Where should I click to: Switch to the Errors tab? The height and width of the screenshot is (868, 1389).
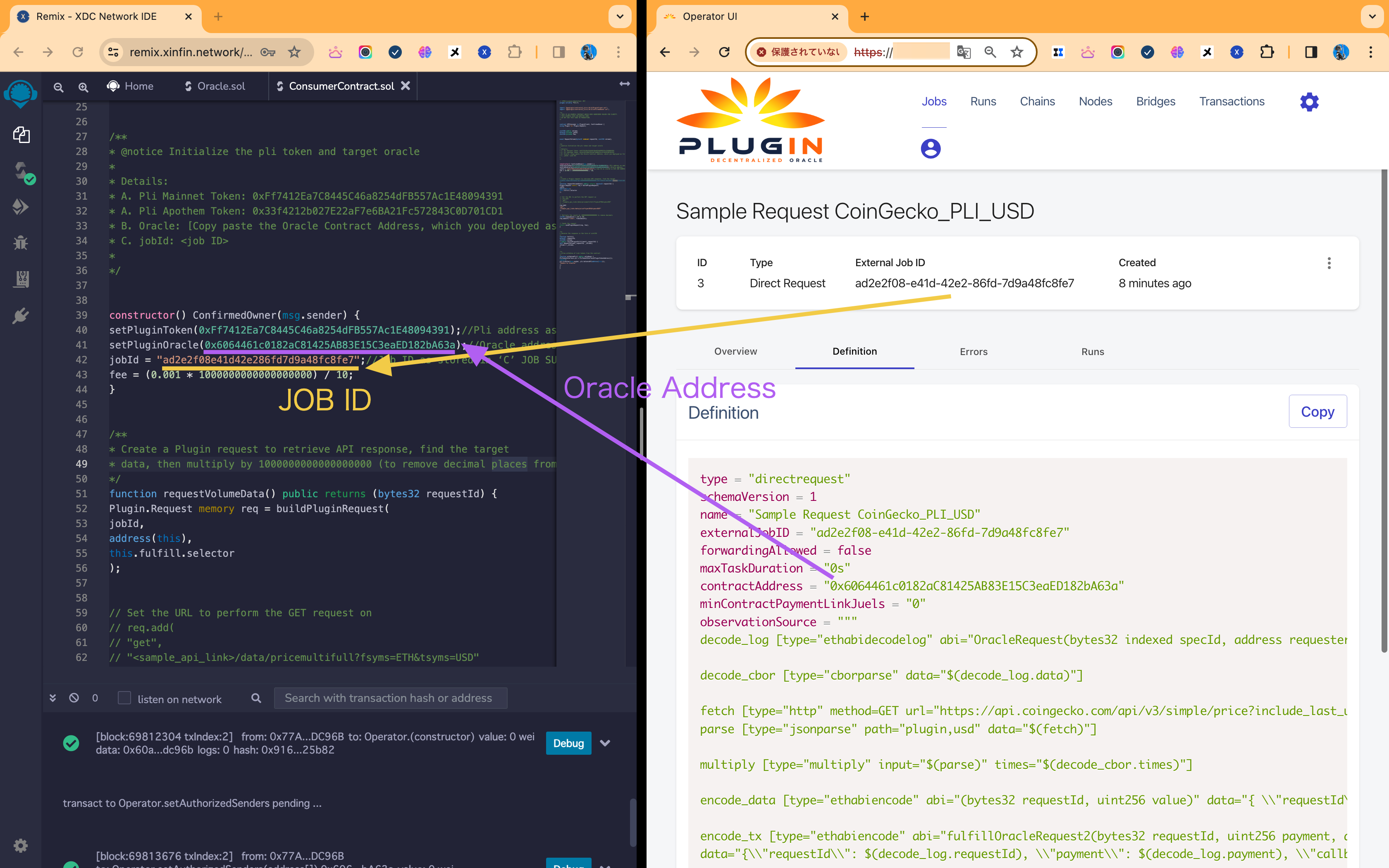pos(974,351)
